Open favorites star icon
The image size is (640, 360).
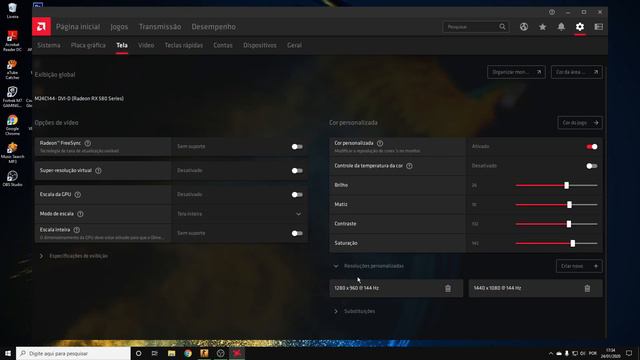(542, 27)
